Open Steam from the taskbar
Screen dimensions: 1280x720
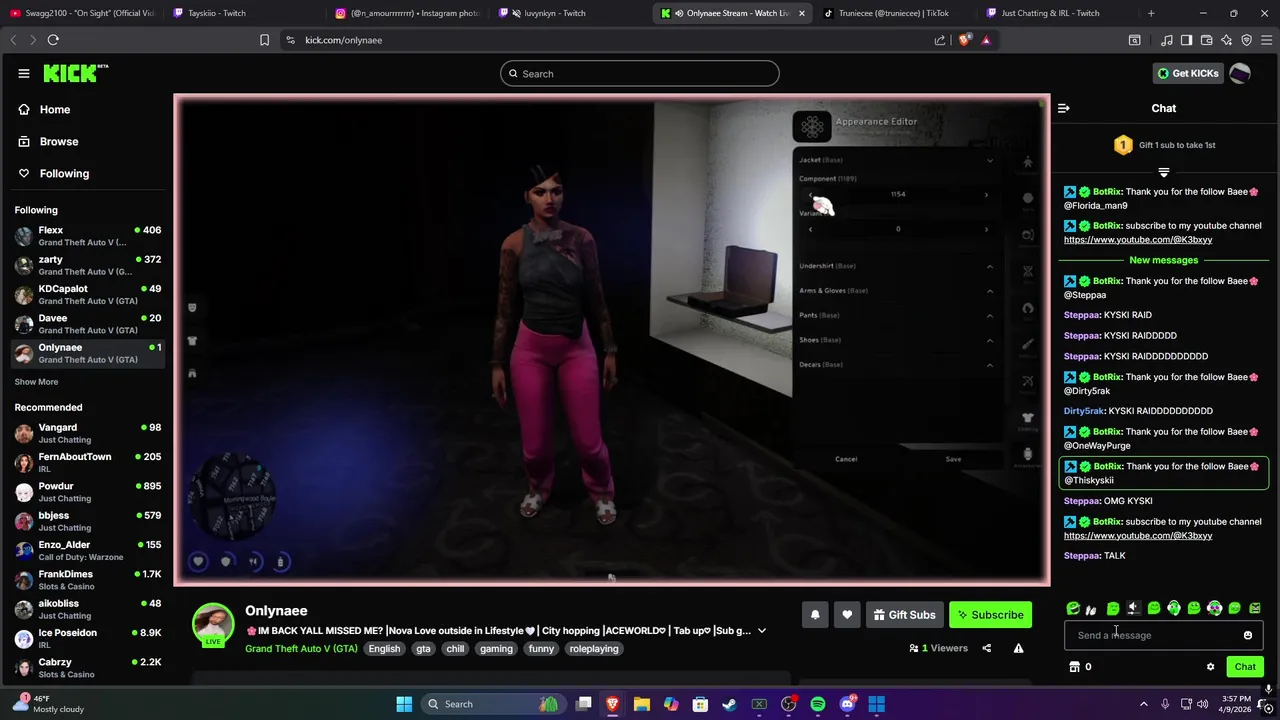click(730, 704)
